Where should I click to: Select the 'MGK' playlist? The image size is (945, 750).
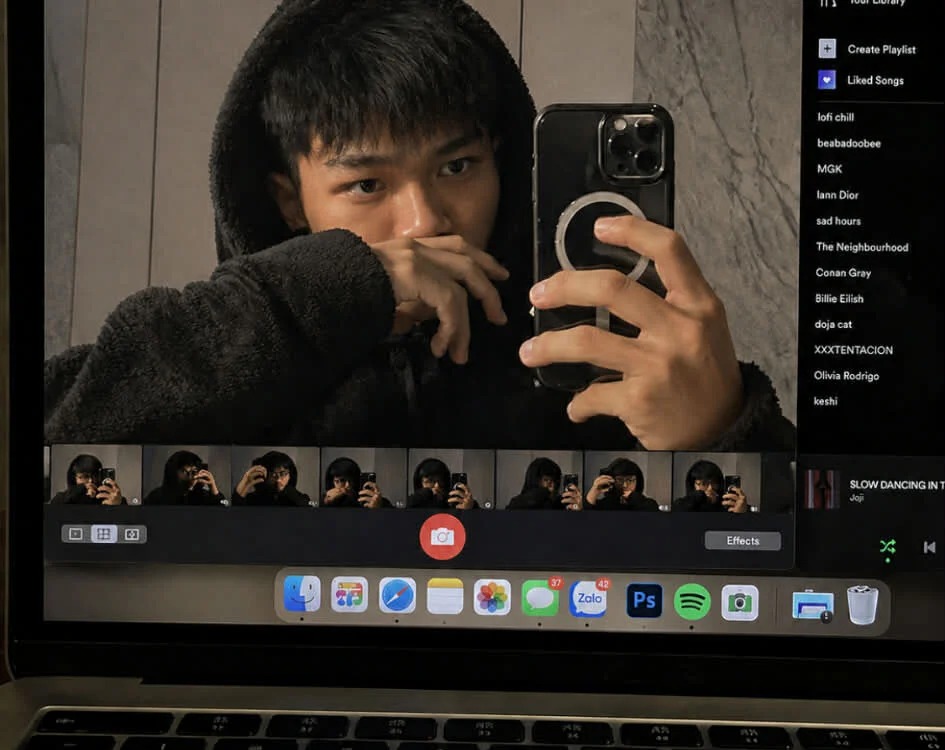coord(829,169)
